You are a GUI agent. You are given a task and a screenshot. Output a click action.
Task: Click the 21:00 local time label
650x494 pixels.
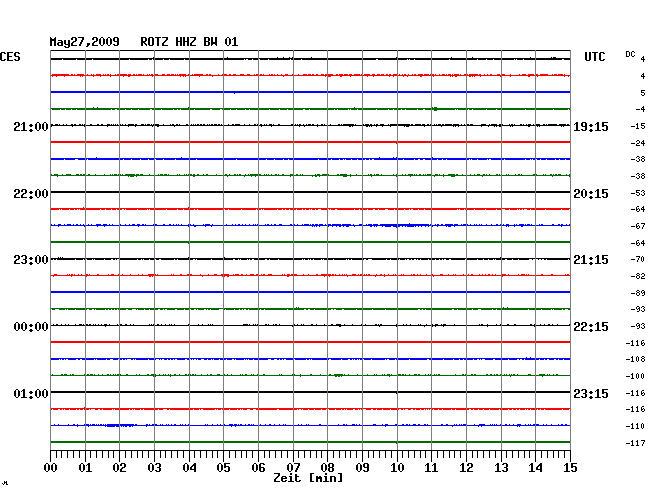tap(31, 126)
